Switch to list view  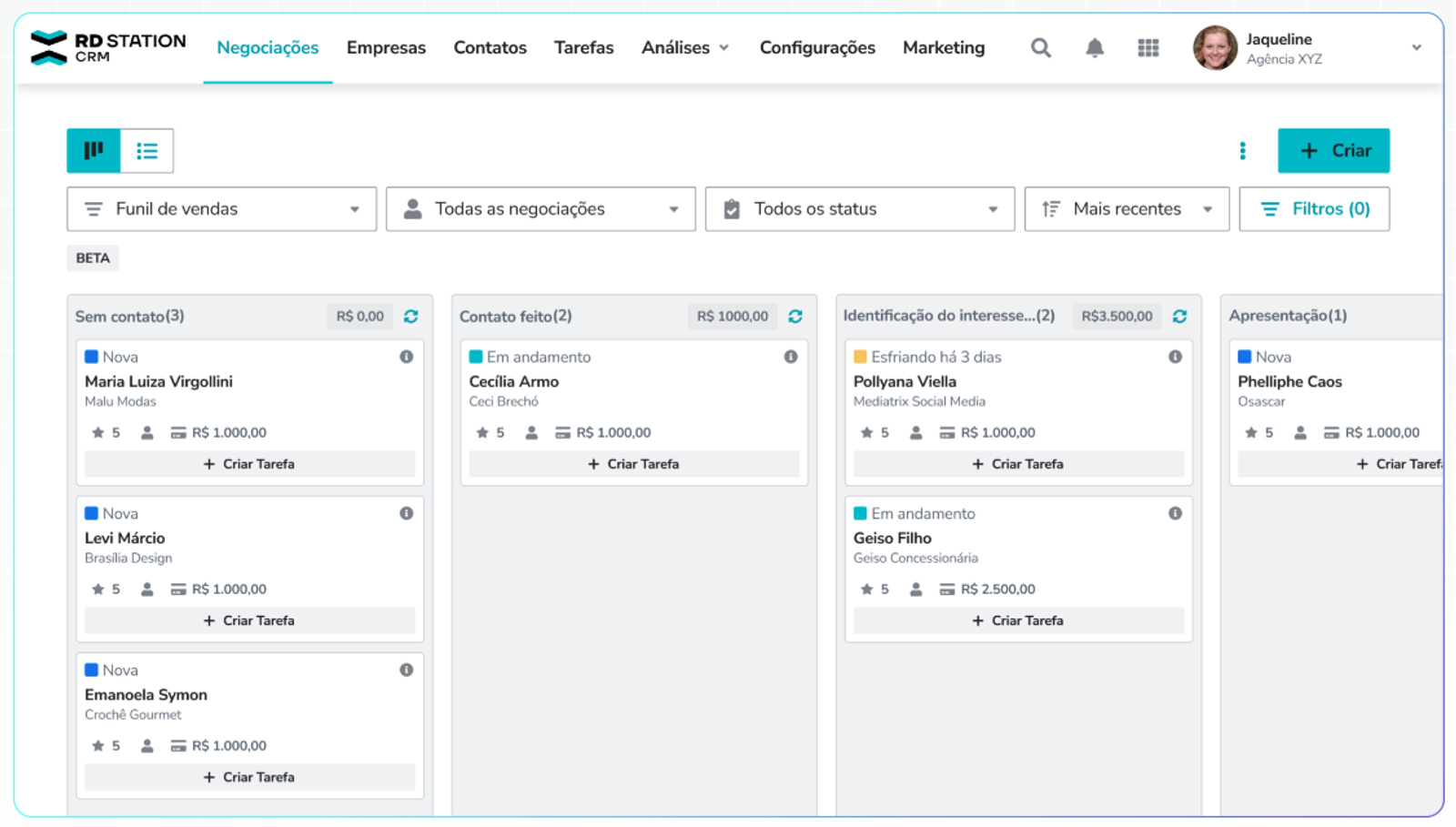pyautogui.click(x=147, y=151)
